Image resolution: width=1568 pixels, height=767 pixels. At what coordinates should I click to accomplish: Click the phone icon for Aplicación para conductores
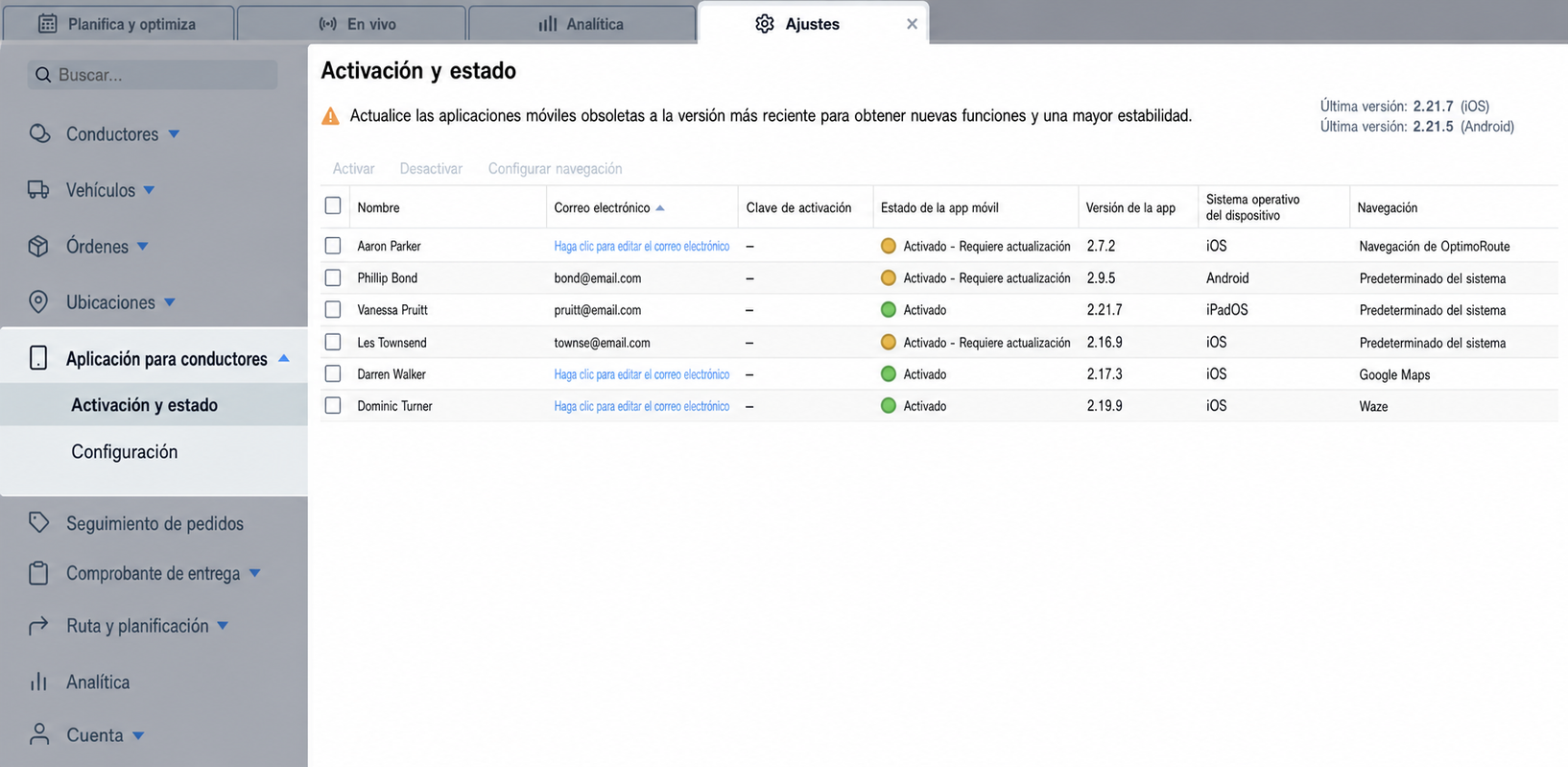pos(38,358)
